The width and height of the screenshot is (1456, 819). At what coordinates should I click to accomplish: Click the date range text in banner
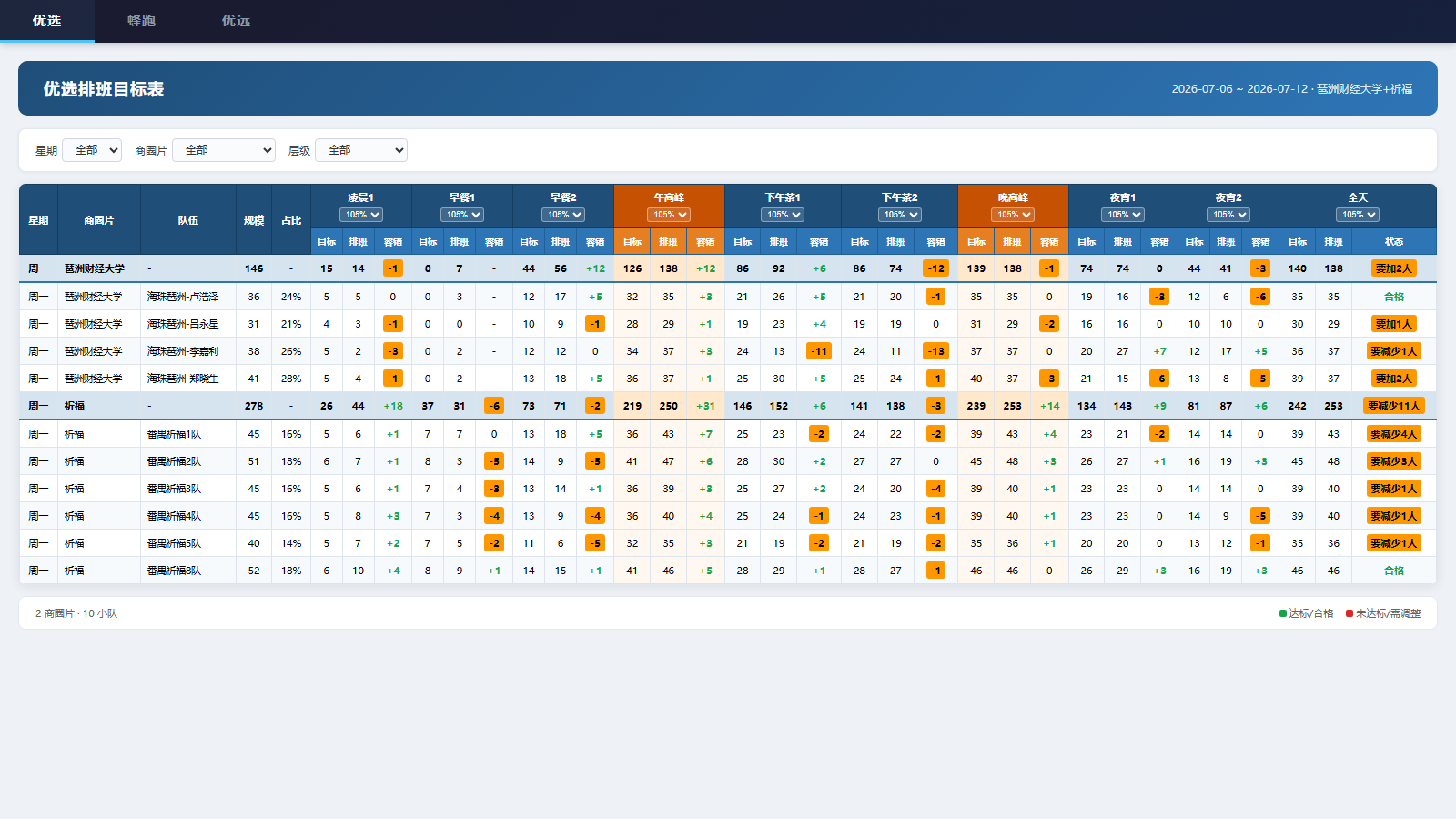tap(1292, 89)
